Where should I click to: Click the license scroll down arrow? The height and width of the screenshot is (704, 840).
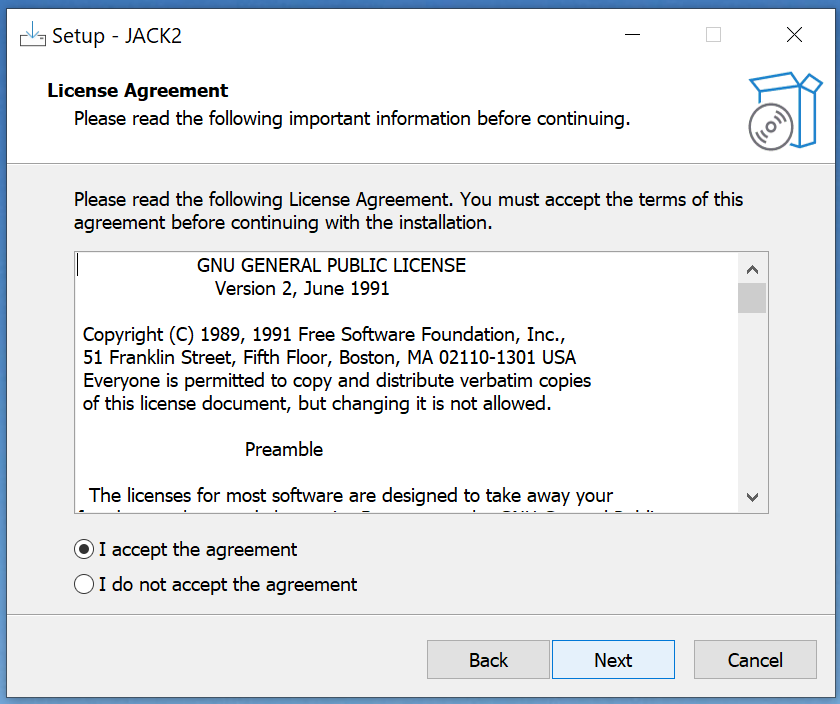752,497
